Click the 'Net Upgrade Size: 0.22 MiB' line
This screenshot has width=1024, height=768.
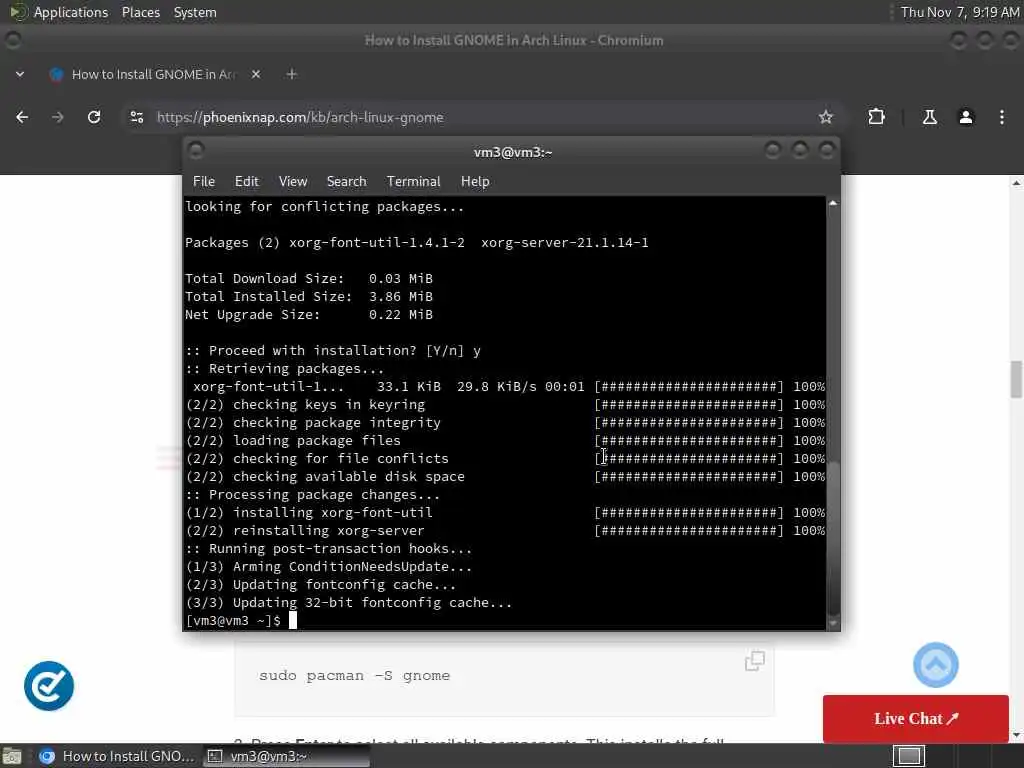(309, 315)
